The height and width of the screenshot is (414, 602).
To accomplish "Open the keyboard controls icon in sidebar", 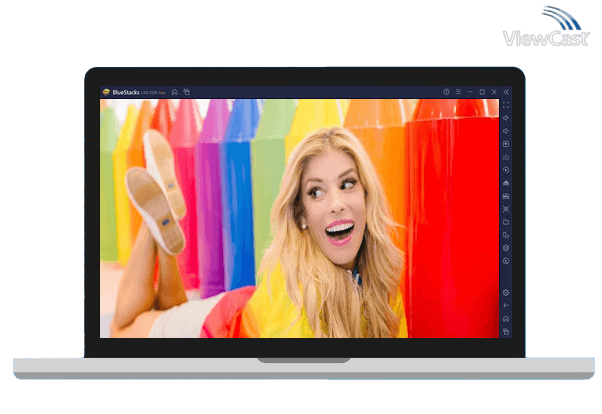I will coord(506,157).
